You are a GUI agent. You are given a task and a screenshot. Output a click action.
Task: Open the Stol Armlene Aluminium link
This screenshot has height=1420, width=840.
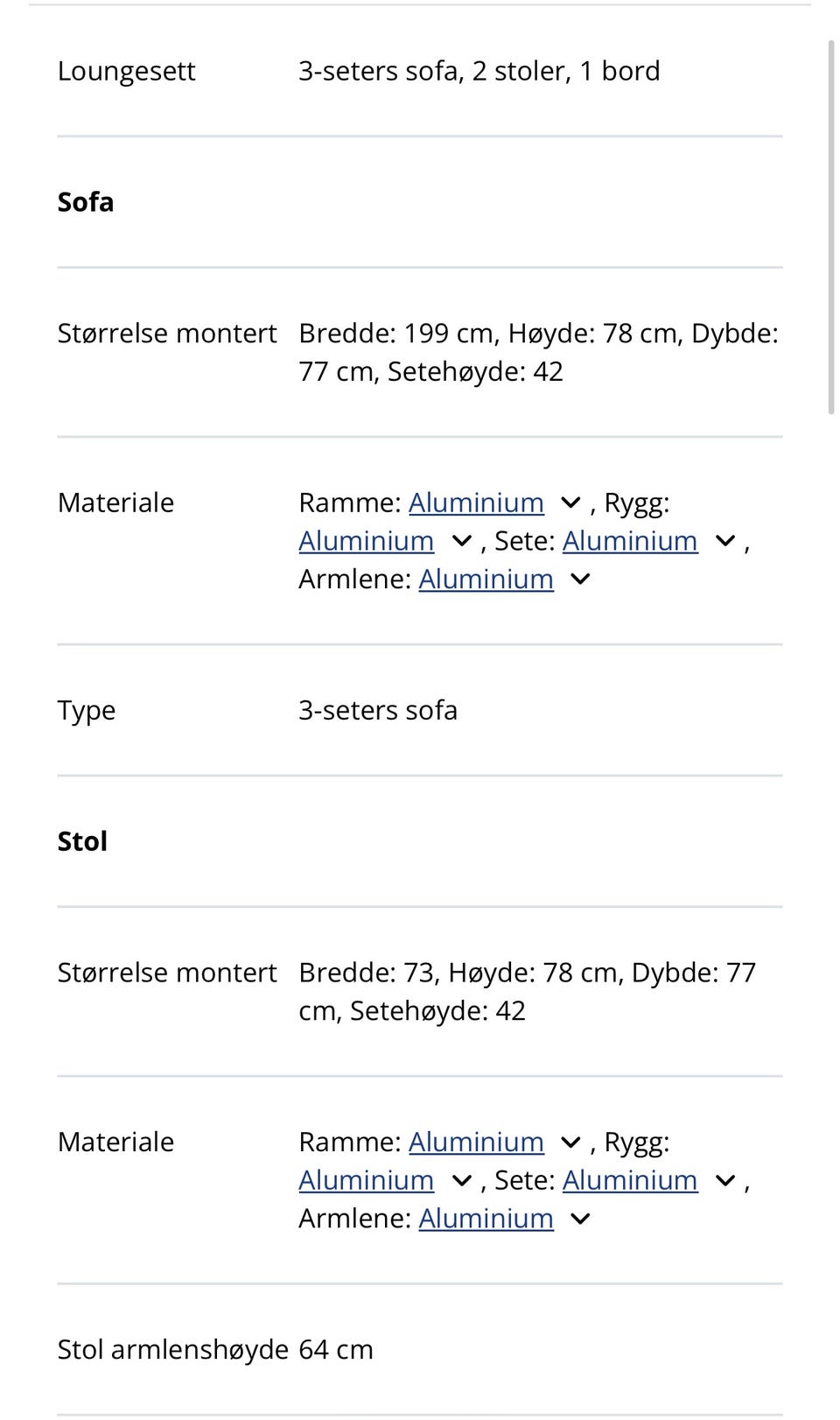(486, 1219)
